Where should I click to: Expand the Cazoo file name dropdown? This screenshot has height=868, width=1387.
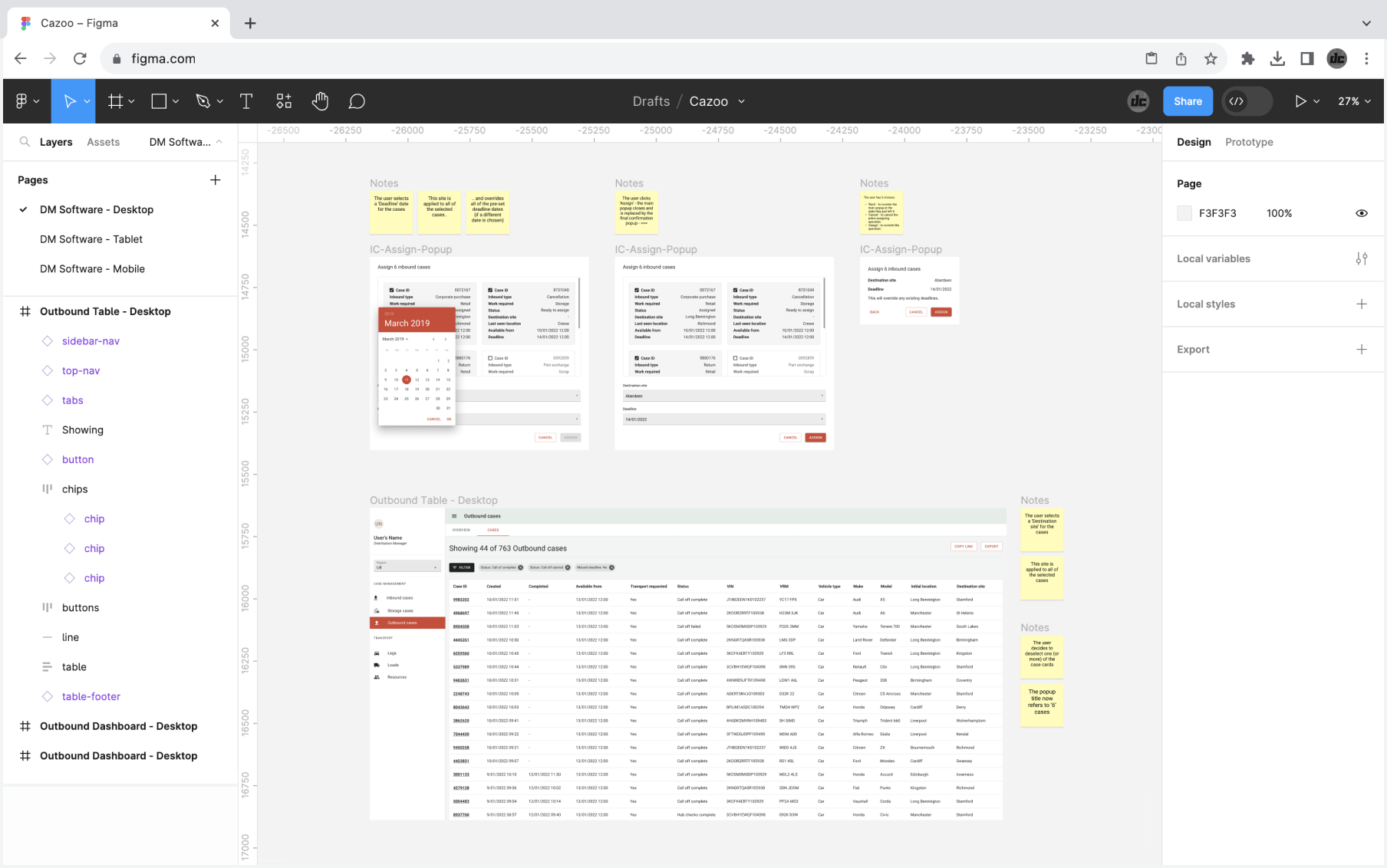(742, 101)
